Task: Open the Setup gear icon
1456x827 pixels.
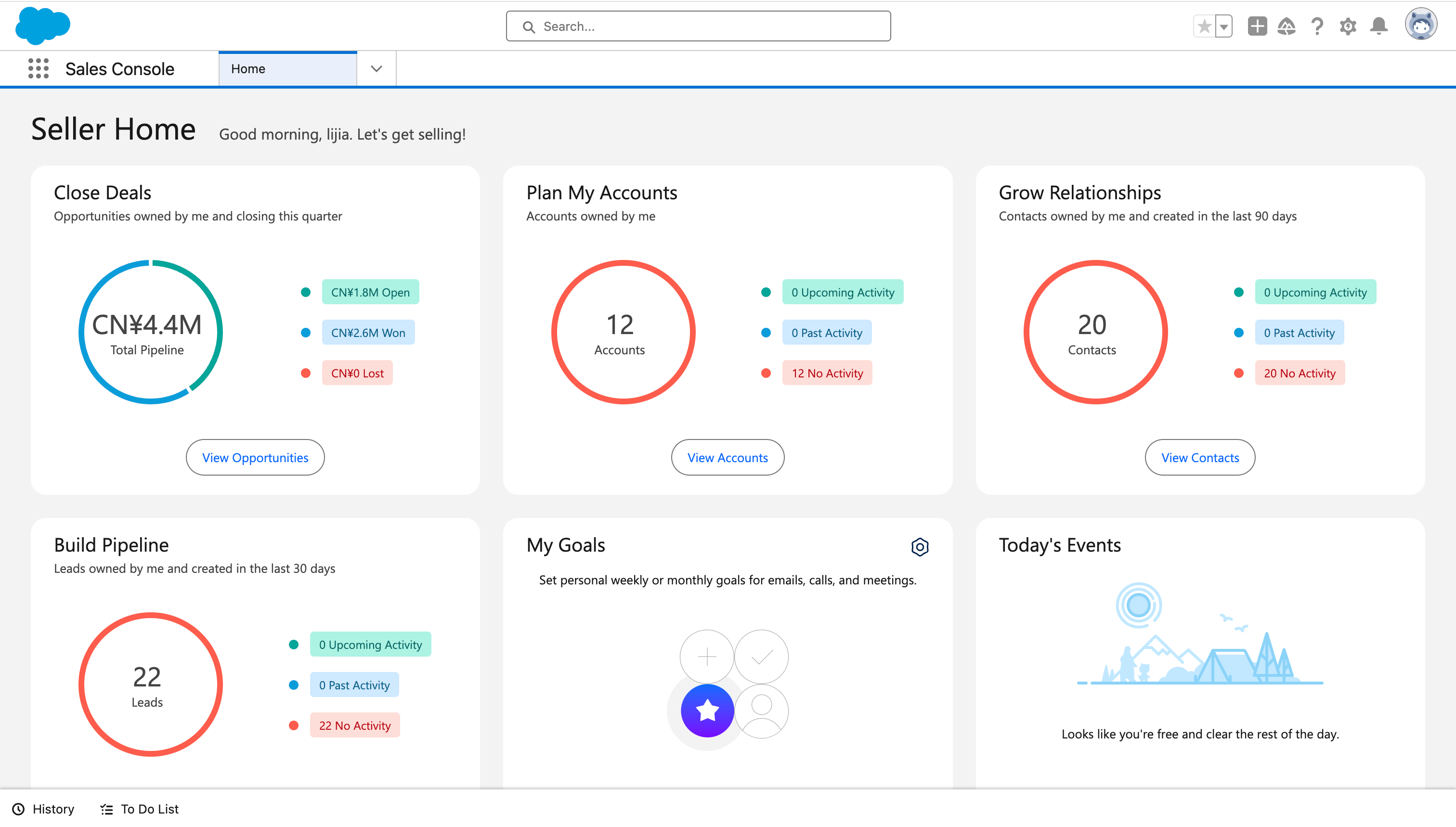Action: click(x=1348, y=25)
